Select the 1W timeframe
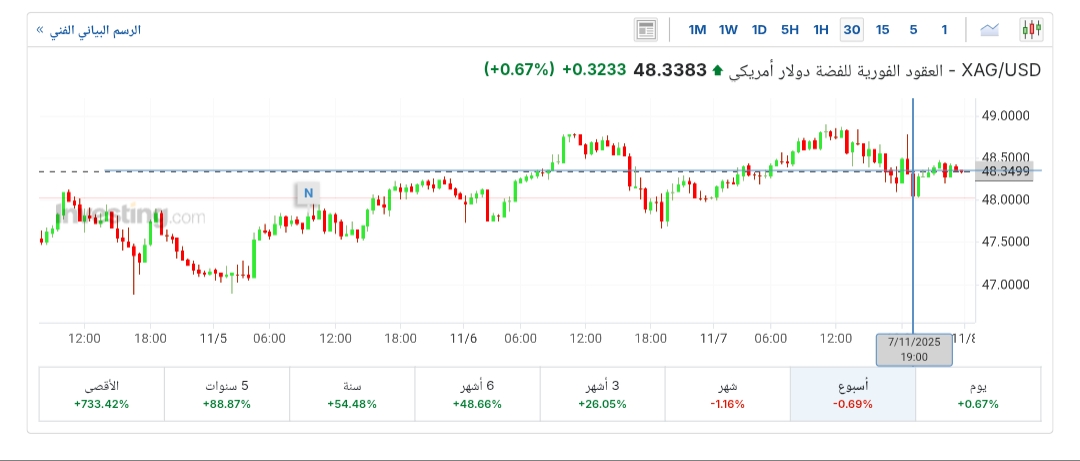1080x461 pixels. tap(728, 29)
